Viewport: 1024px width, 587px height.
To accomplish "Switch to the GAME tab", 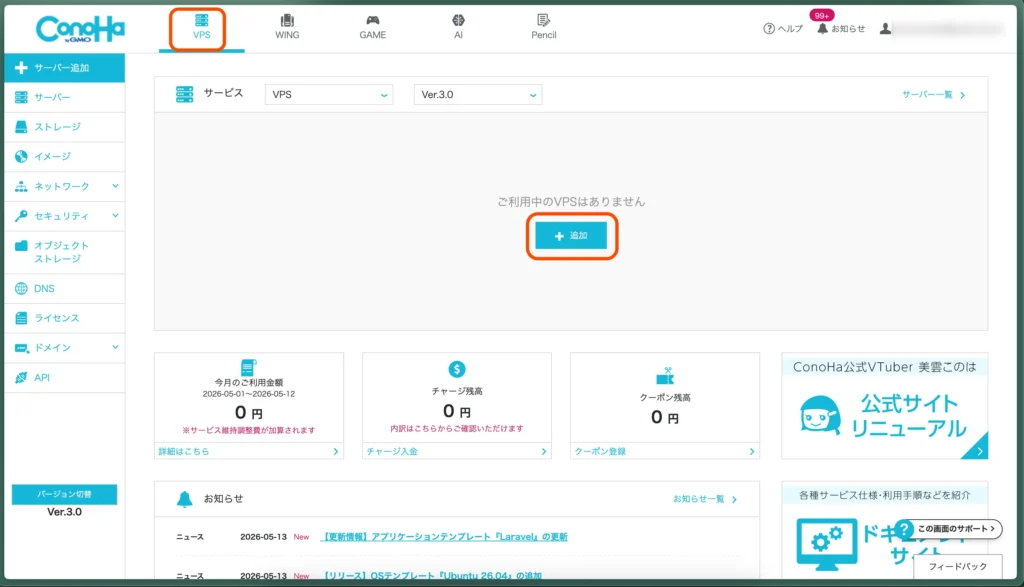I will coord(372,27).
